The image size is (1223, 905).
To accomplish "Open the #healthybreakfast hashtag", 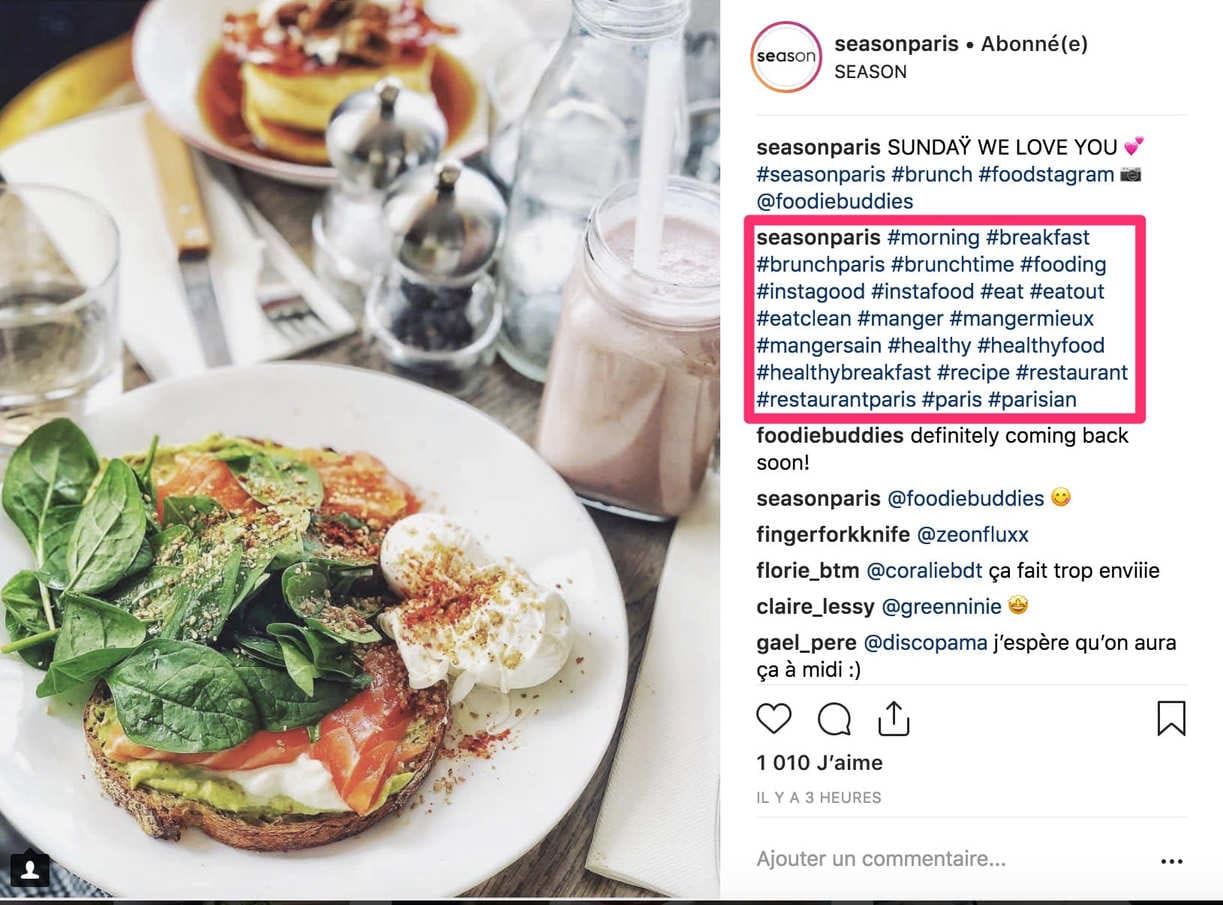I will [843, 372].
